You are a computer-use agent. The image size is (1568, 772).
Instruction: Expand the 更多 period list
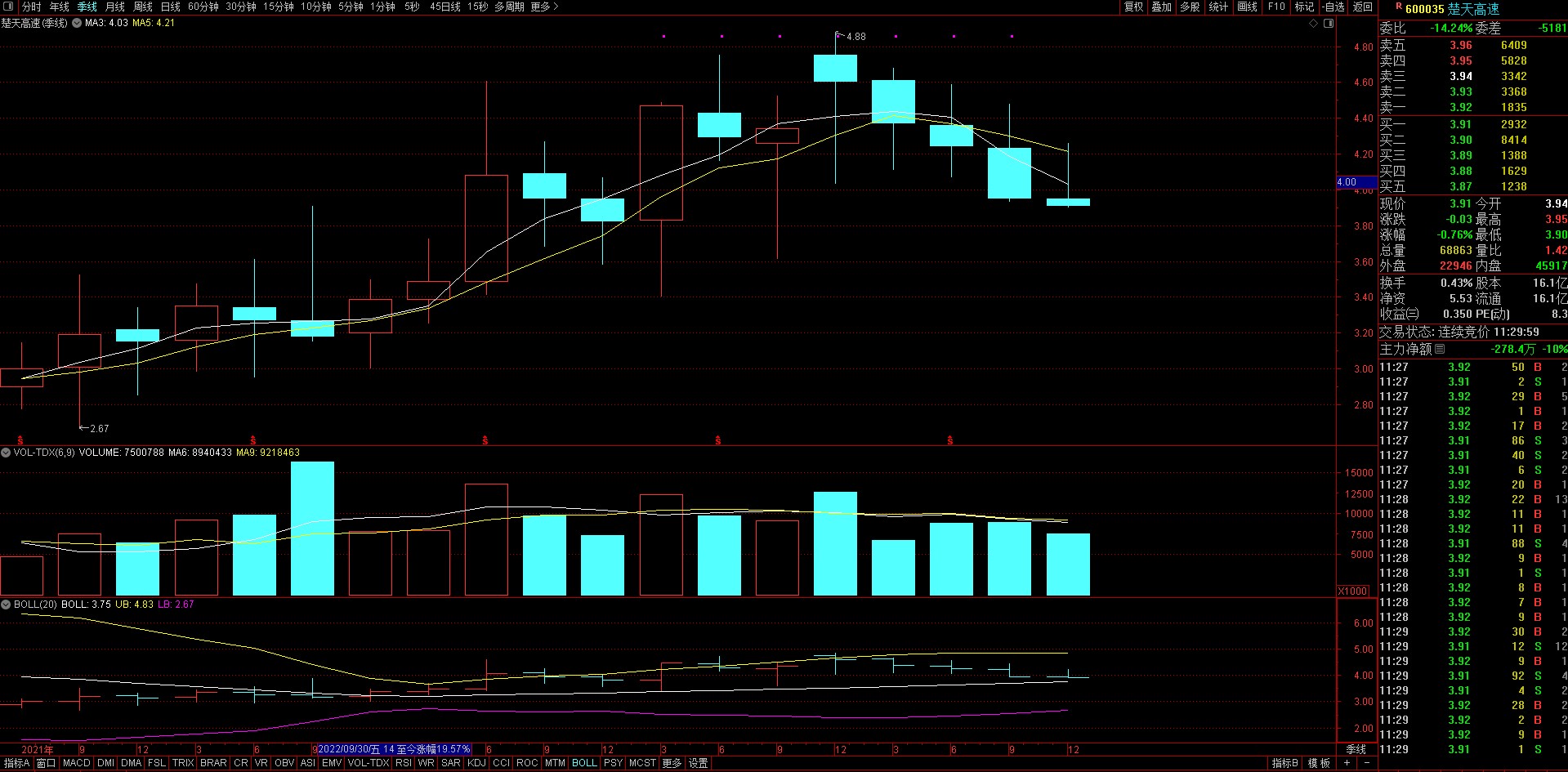[545, 7]
